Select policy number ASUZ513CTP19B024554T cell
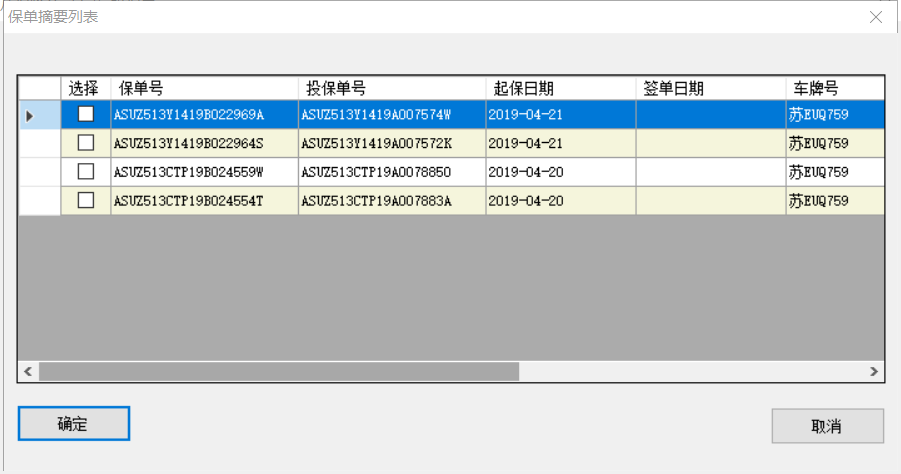This screenshot has height=474, width=901. pos(204,201)
